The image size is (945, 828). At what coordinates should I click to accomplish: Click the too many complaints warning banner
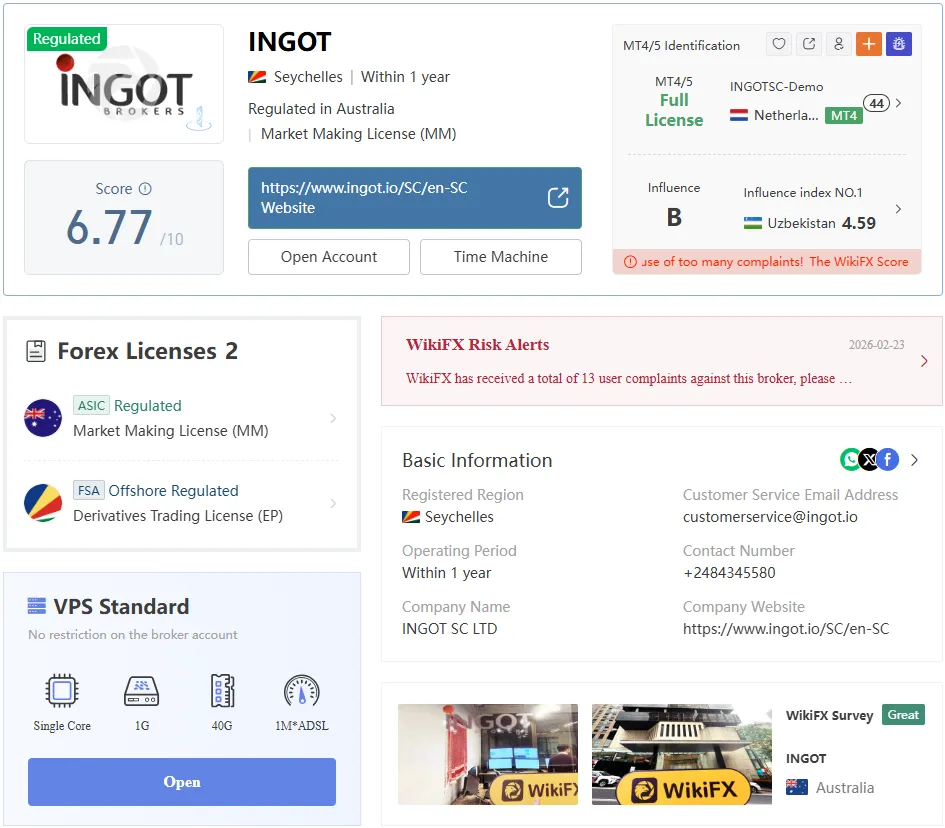click(x=767, y=262)
